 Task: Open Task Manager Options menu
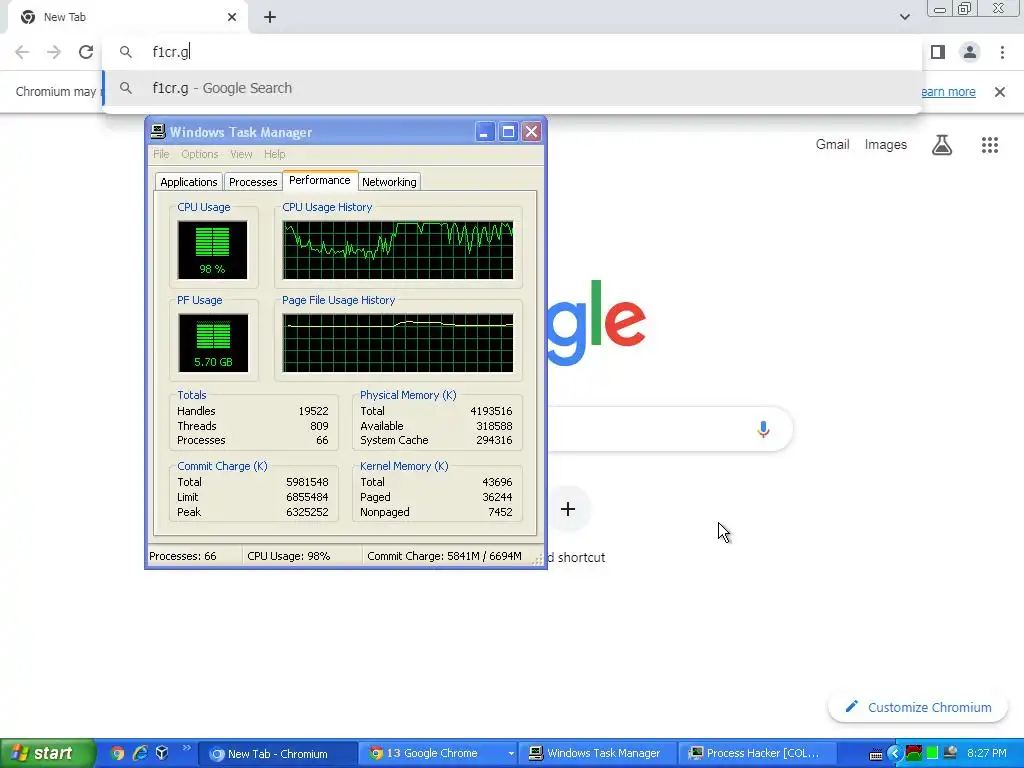[x=199, y=154]
